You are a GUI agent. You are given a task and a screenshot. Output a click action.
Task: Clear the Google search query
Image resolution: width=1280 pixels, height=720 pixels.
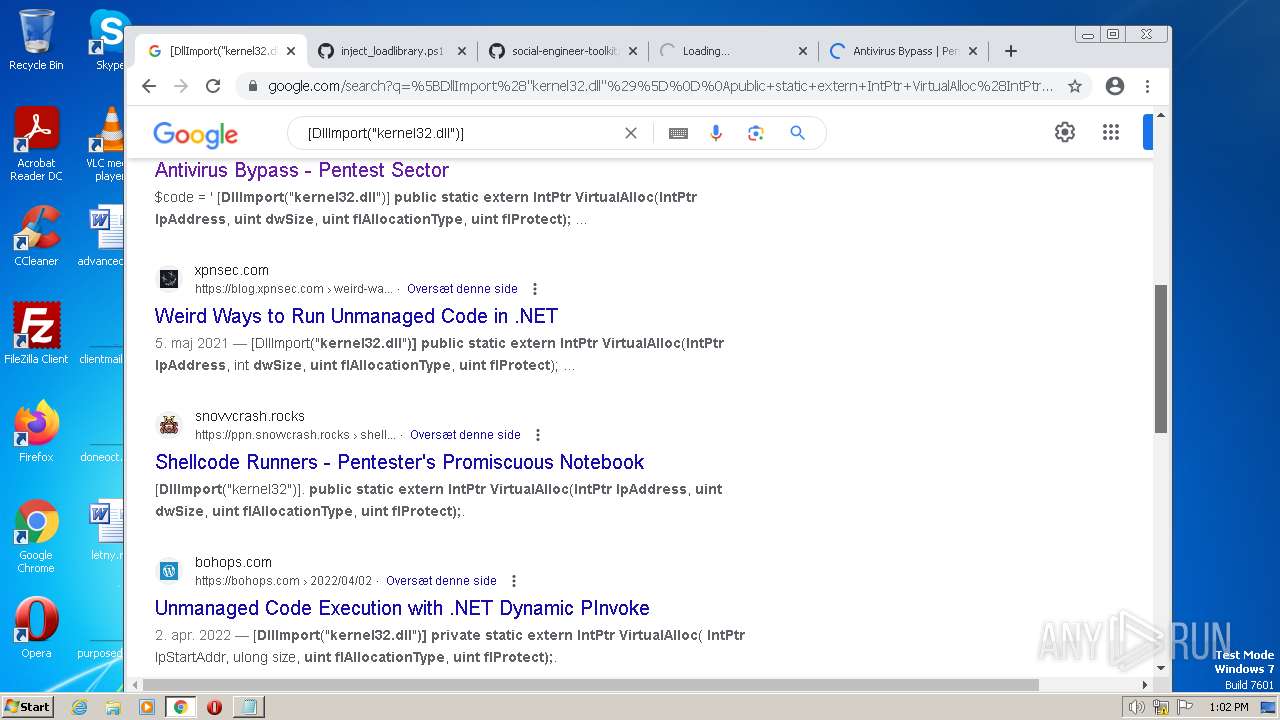[631, 133]
